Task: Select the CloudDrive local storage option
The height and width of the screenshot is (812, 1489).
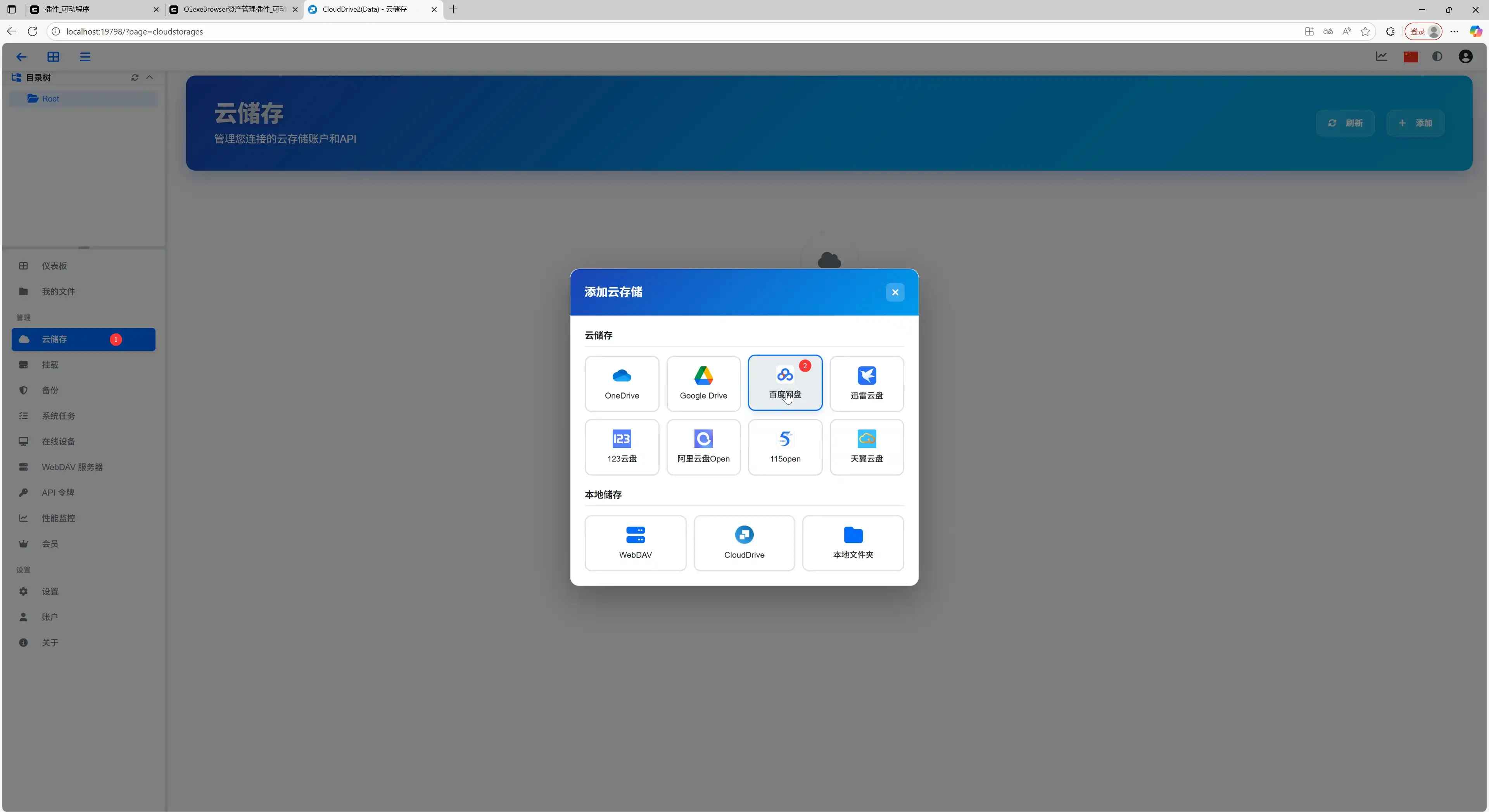Action: (744, 542)
